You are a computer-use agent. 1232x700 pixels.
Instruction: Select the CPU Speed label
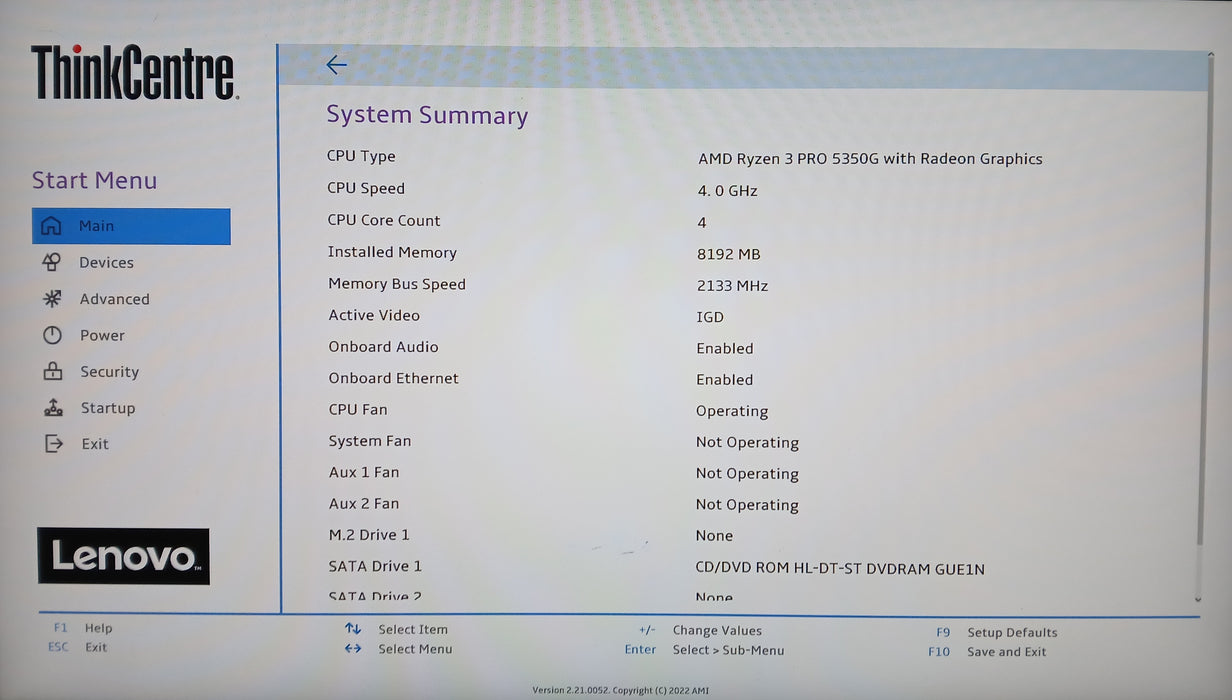(366, 188)
